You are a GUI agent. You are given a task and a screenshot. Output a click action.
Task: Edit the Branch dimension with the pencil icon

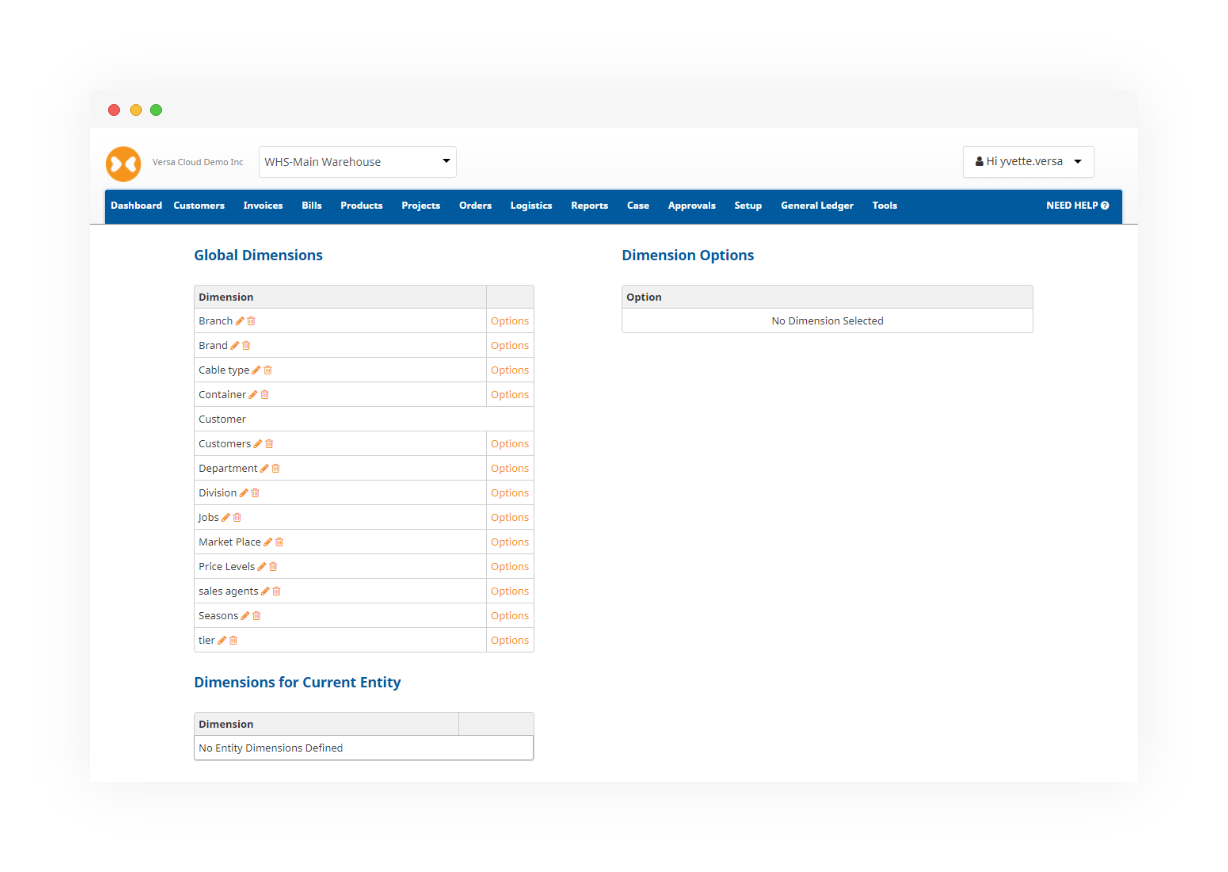pos(240,321)
